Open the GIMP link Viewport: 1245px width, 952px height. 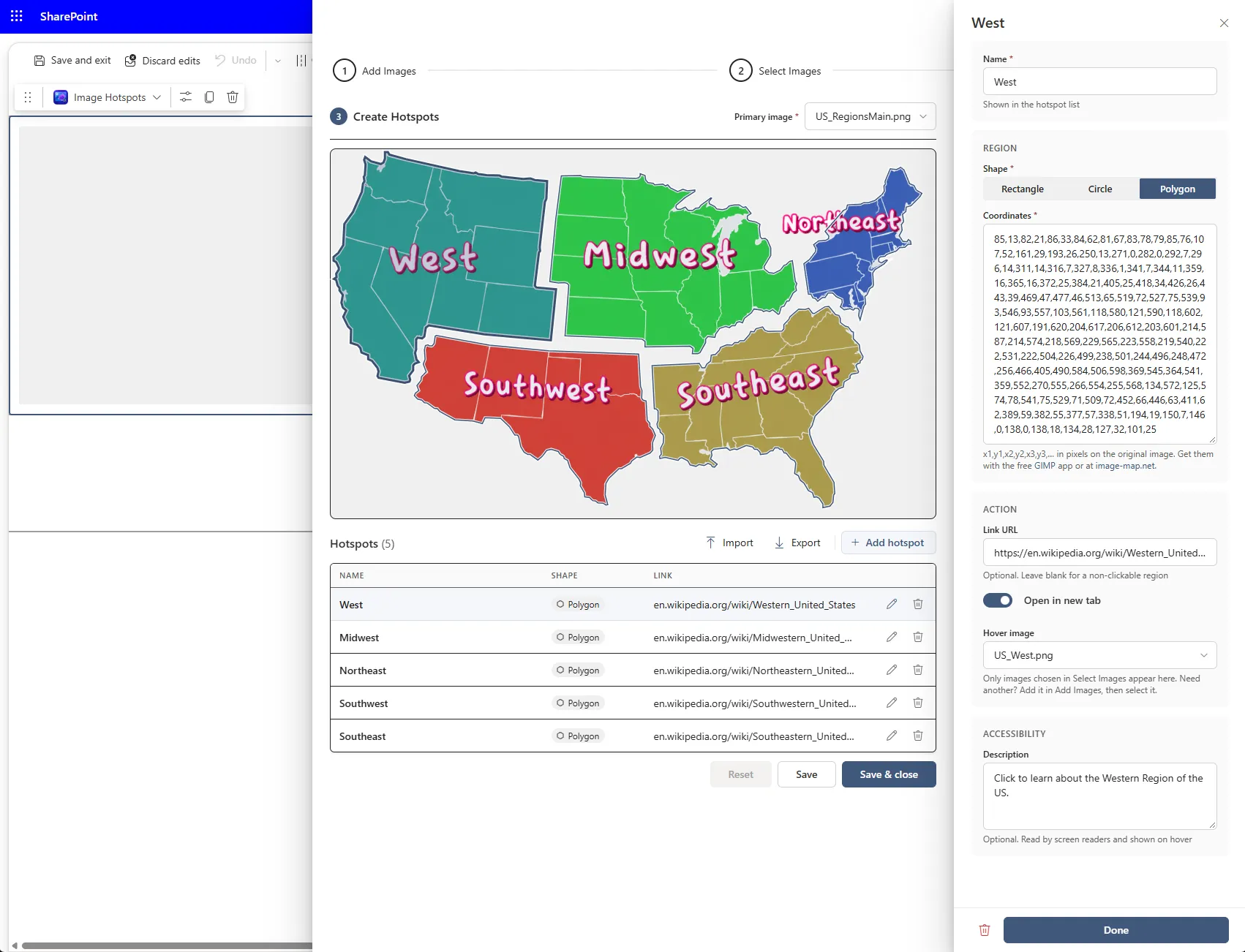(x=1045, y=466)
